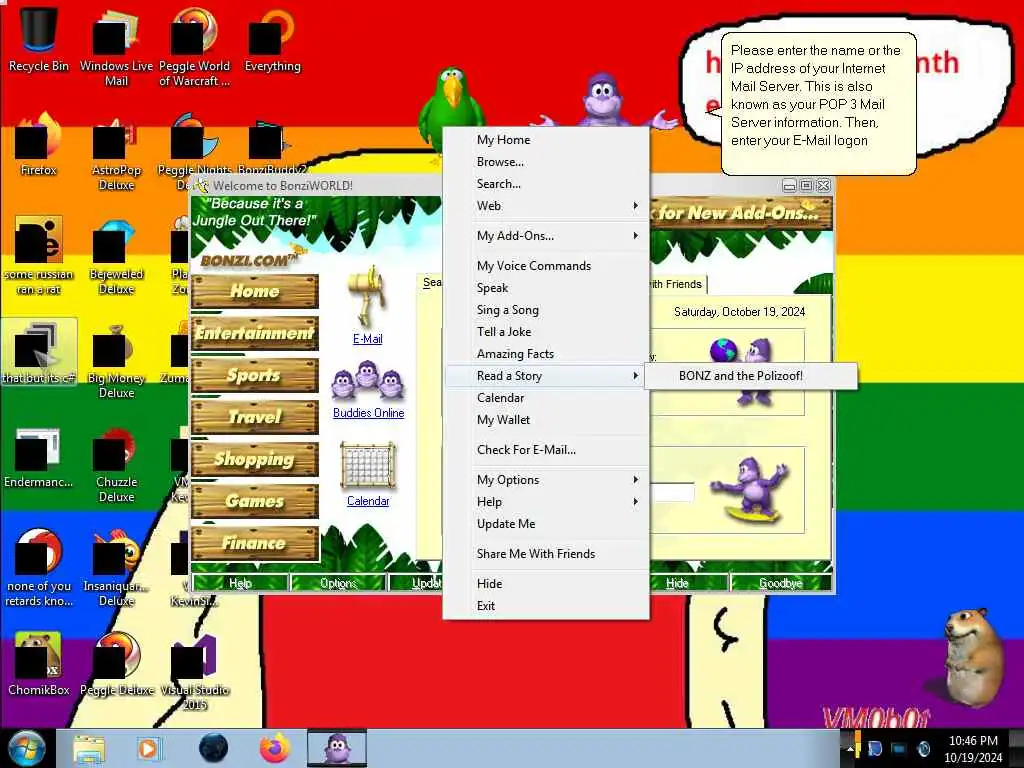Open Chuzzle Deluxe desktop icon
Viewport: 1024px width, 768px height.
[116, 464]
